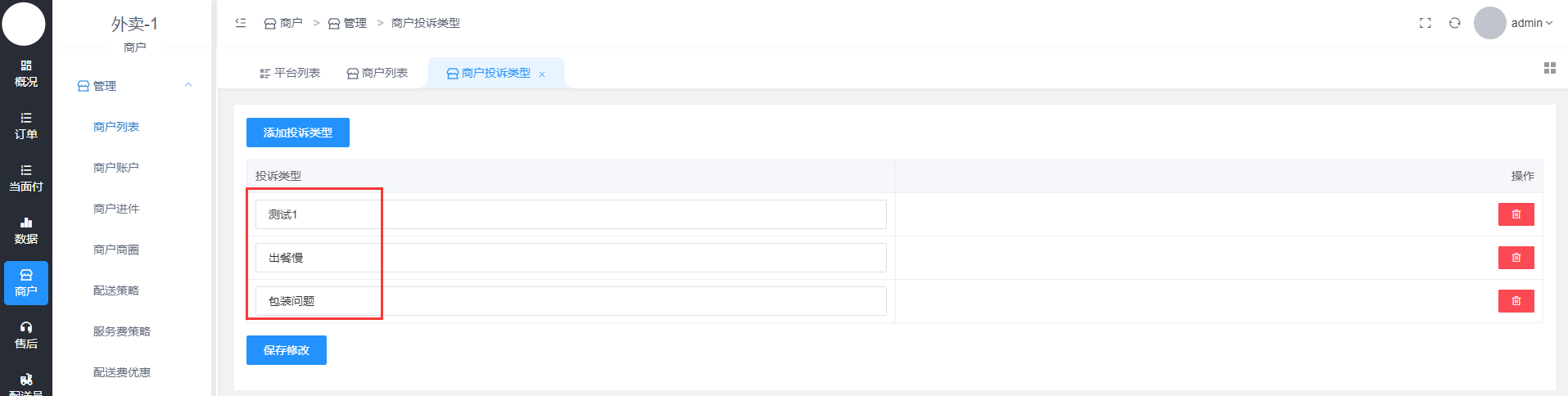Click the fullscreen toggle icon
The image size is (1568, 396).
[x=1425, y=23]
